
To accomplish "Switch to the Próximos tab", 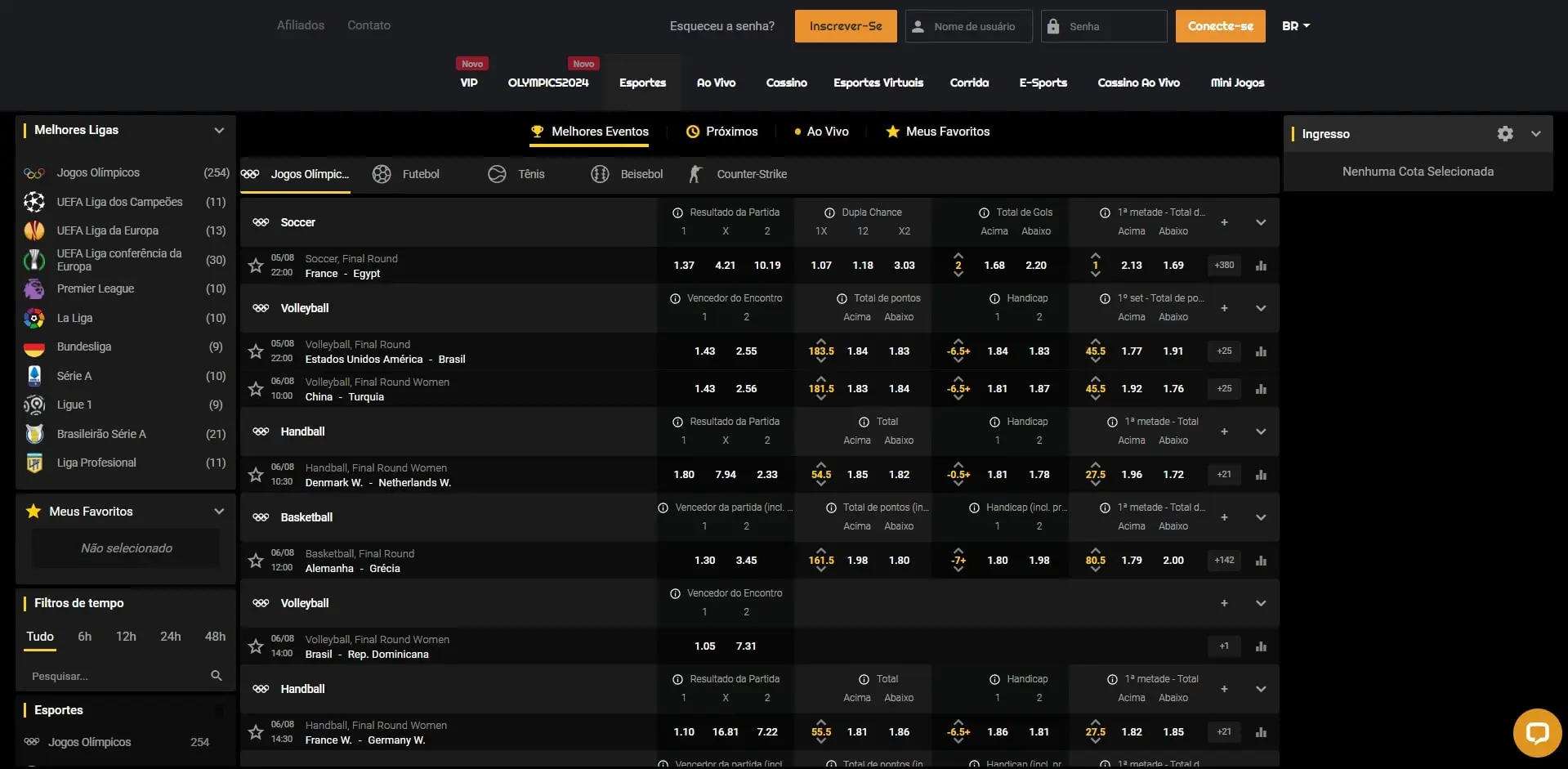I will (722, 132).
